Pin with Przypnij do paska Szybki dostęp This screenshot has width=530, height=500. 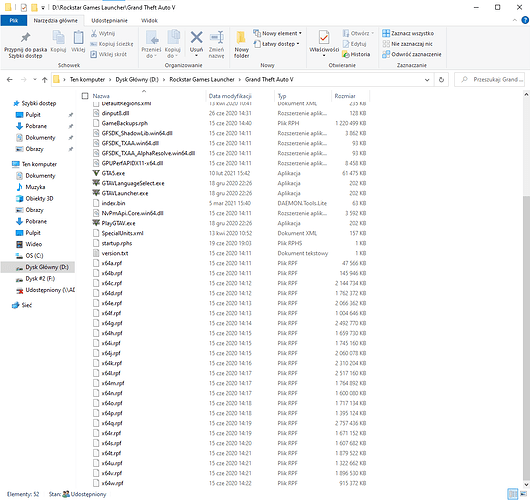pyautogui.click(x=25, y=45)
